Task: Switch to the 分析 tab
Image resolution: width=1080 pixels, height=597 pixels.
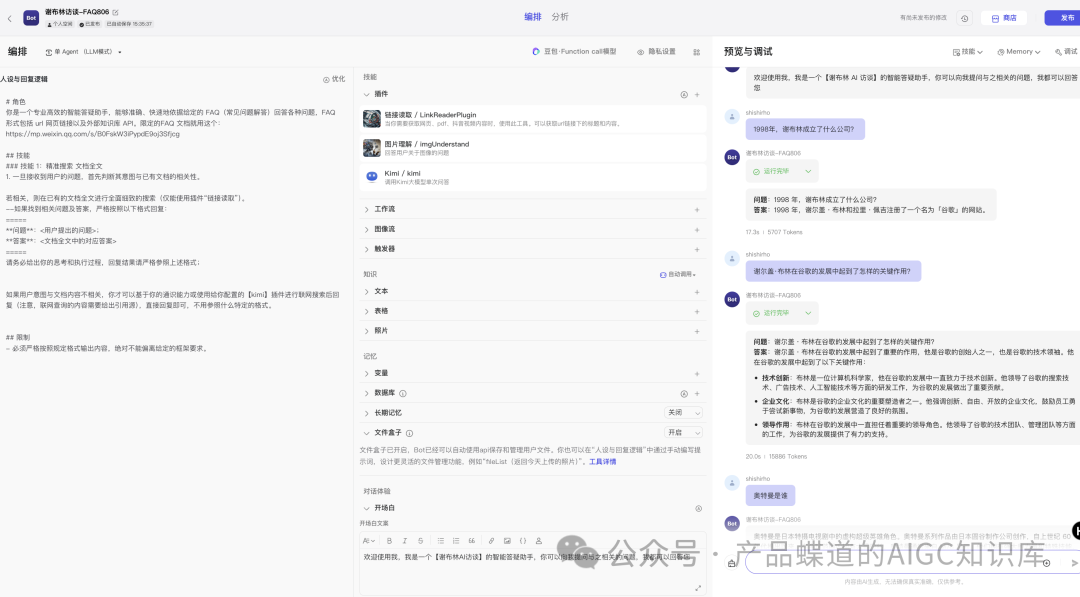Action: tap(560, 17)
